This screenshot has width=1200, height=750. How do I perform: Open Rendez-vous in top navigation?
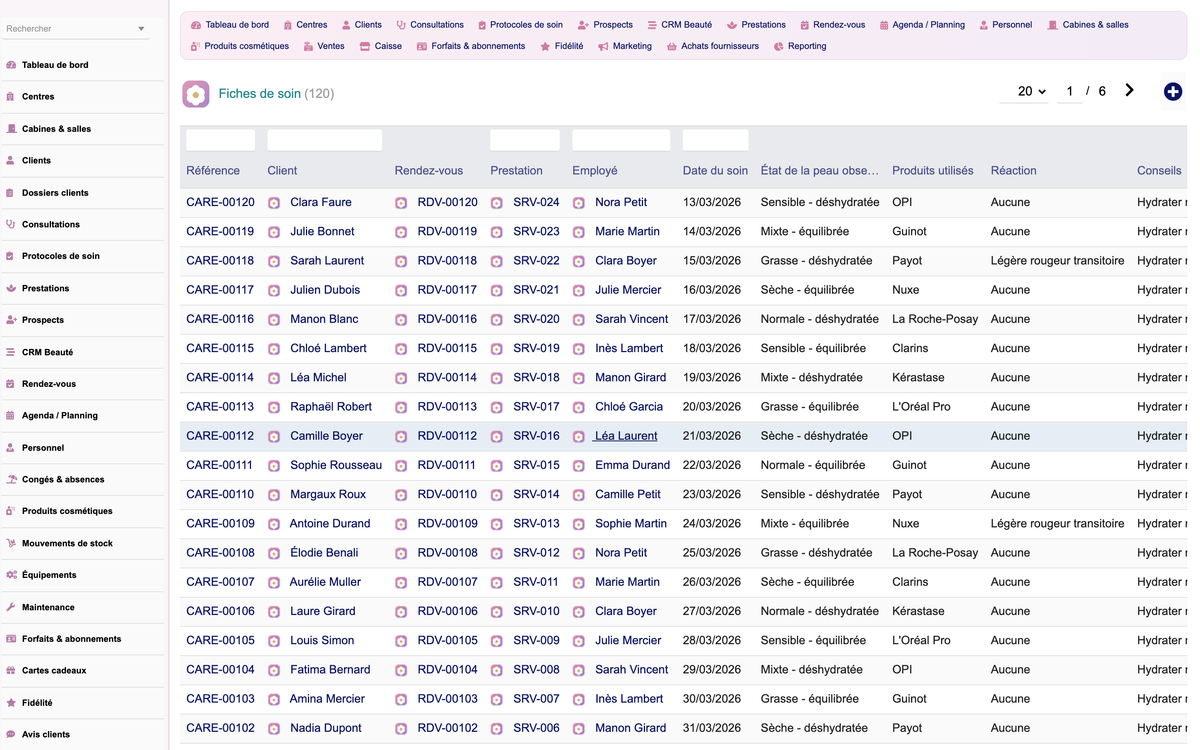[x=832, y=25]
